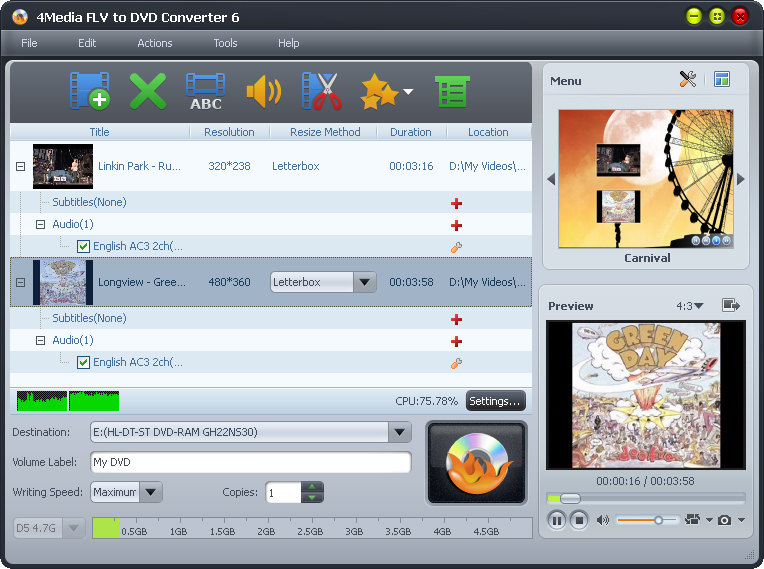Viewport: 764px width, 569px height.
Task: Click the Volume Label text field
Action: [250, 463]
